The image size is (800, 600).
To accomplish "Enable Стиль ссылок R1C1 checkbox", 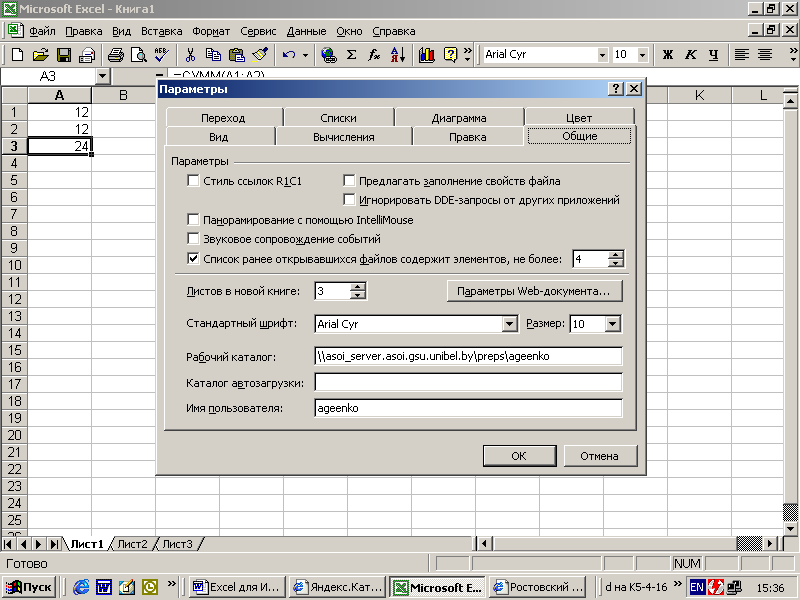I will 193,181.
